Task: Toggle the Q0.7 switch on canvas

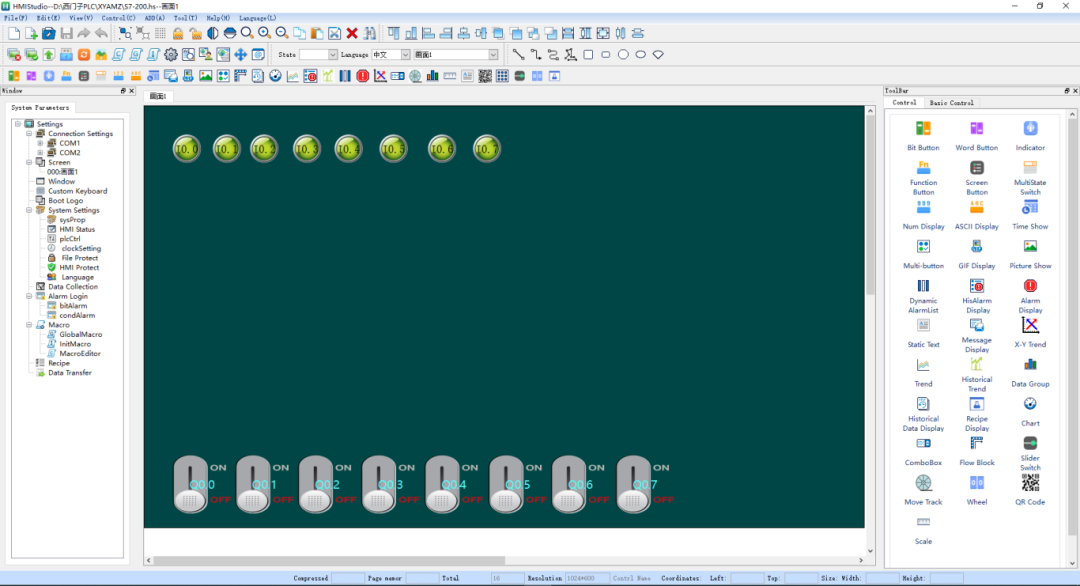Action: coord(634,484)
